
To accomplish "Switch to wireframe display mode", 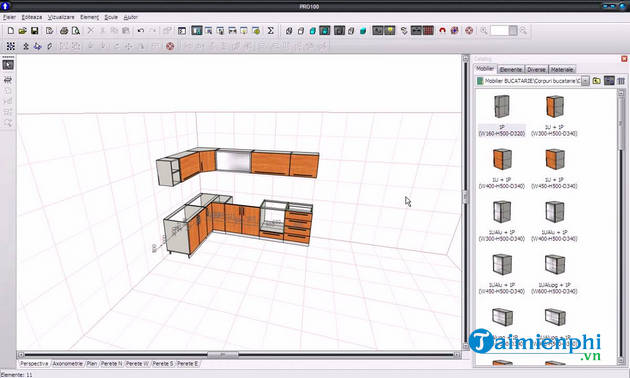I will point(289,31).
